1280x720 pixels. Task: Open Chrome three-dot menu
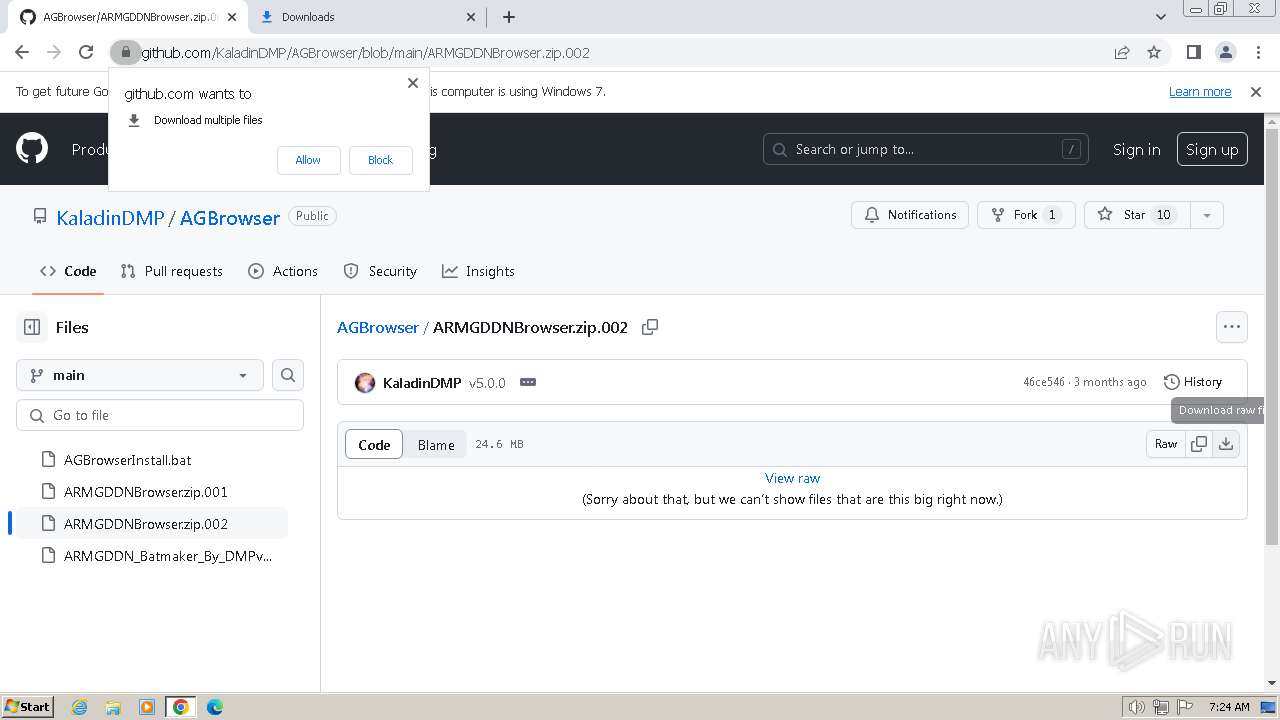point(1257,52)
